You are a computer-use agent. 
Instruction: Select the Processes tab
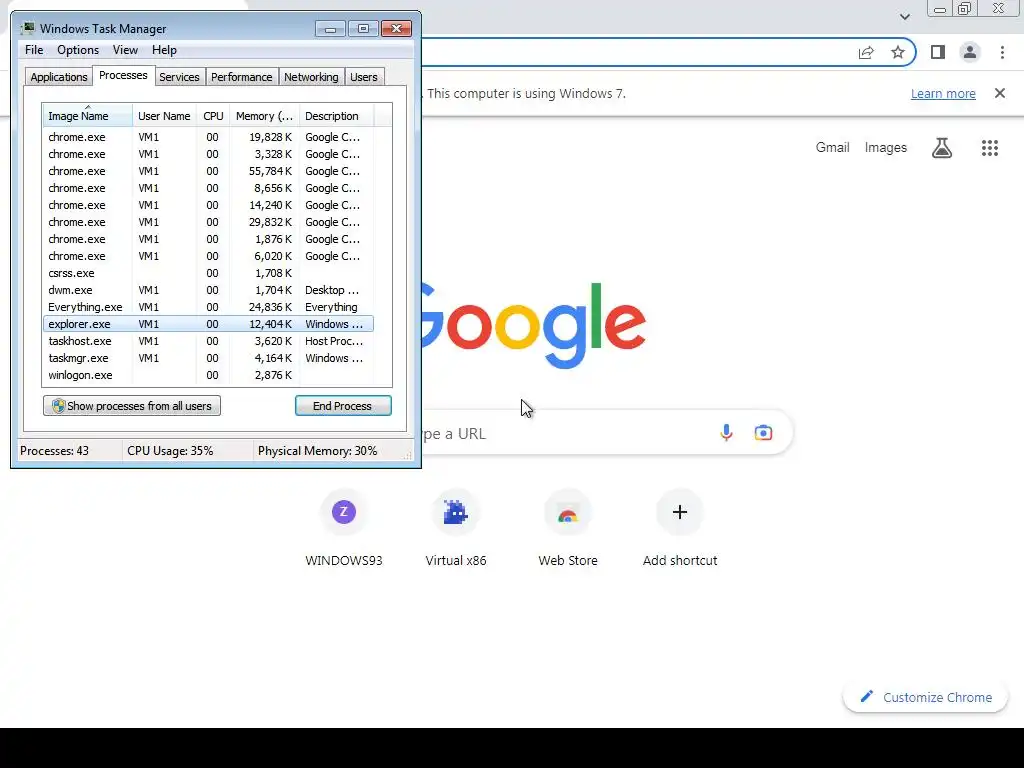point(123,76)
